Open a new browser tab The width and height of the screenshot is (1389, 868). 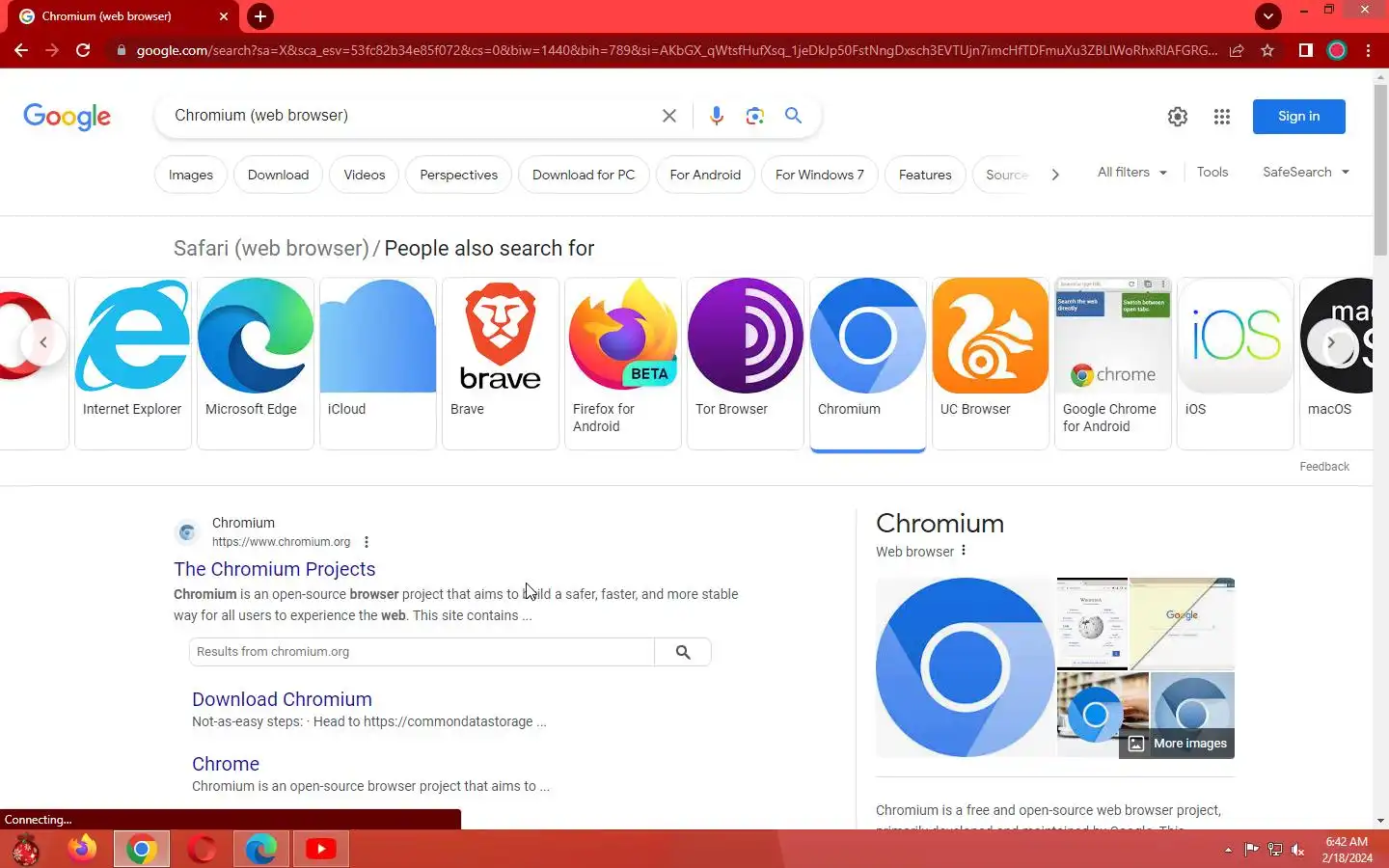pos(259,16)
